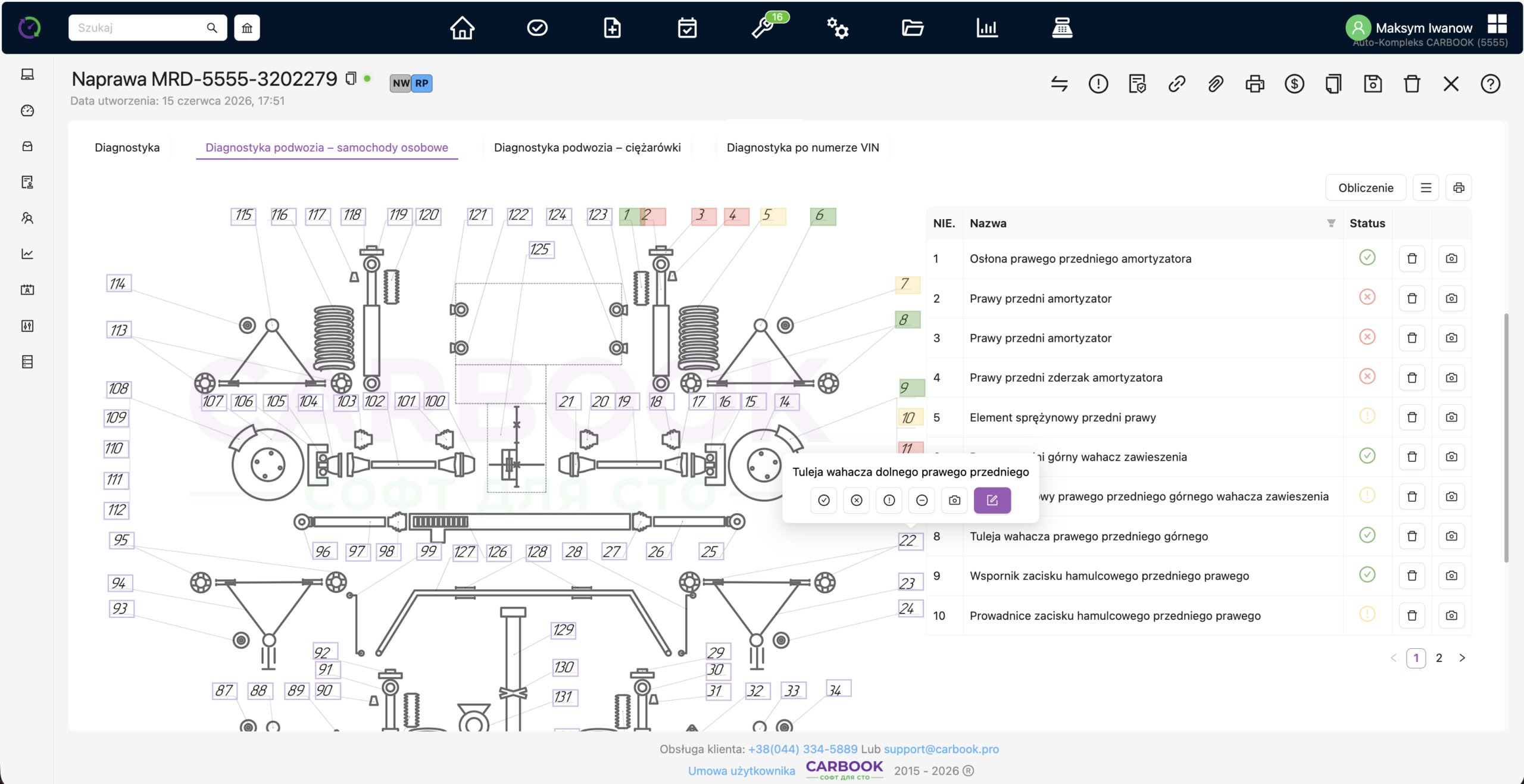Click the dollar payment icon
The width and height of the screenshot is (1524, 784).
click(1294, 84)
